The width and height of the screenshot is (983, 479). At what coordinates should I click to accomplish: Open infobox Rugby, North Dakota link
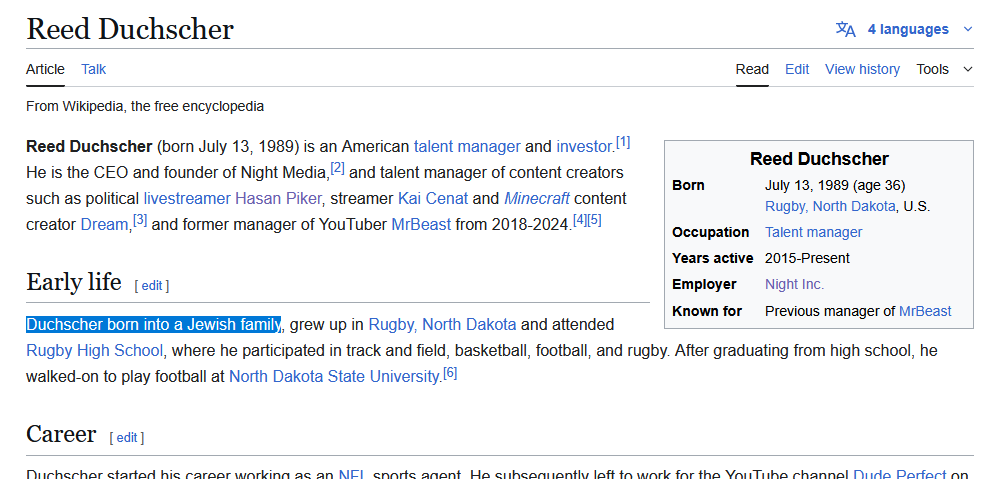pos(830,206)
